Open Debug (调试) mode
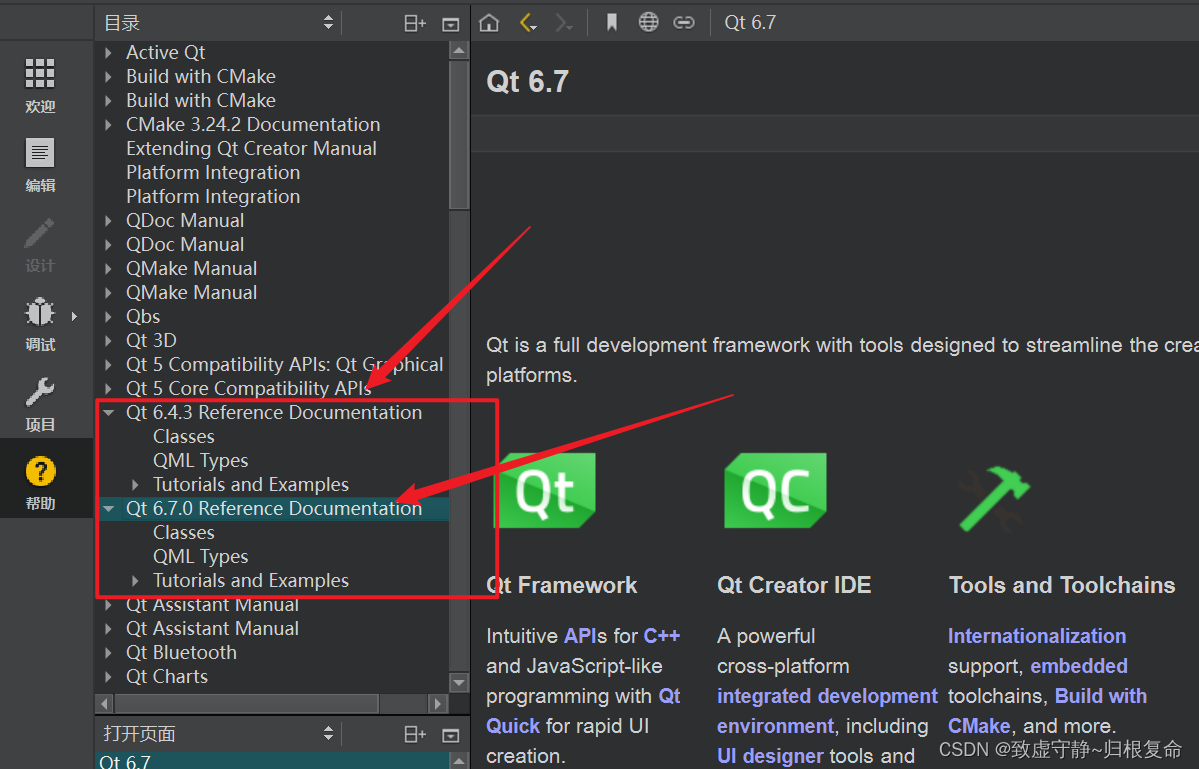The height and width of the screenshot is (769, 1199). 41,325
